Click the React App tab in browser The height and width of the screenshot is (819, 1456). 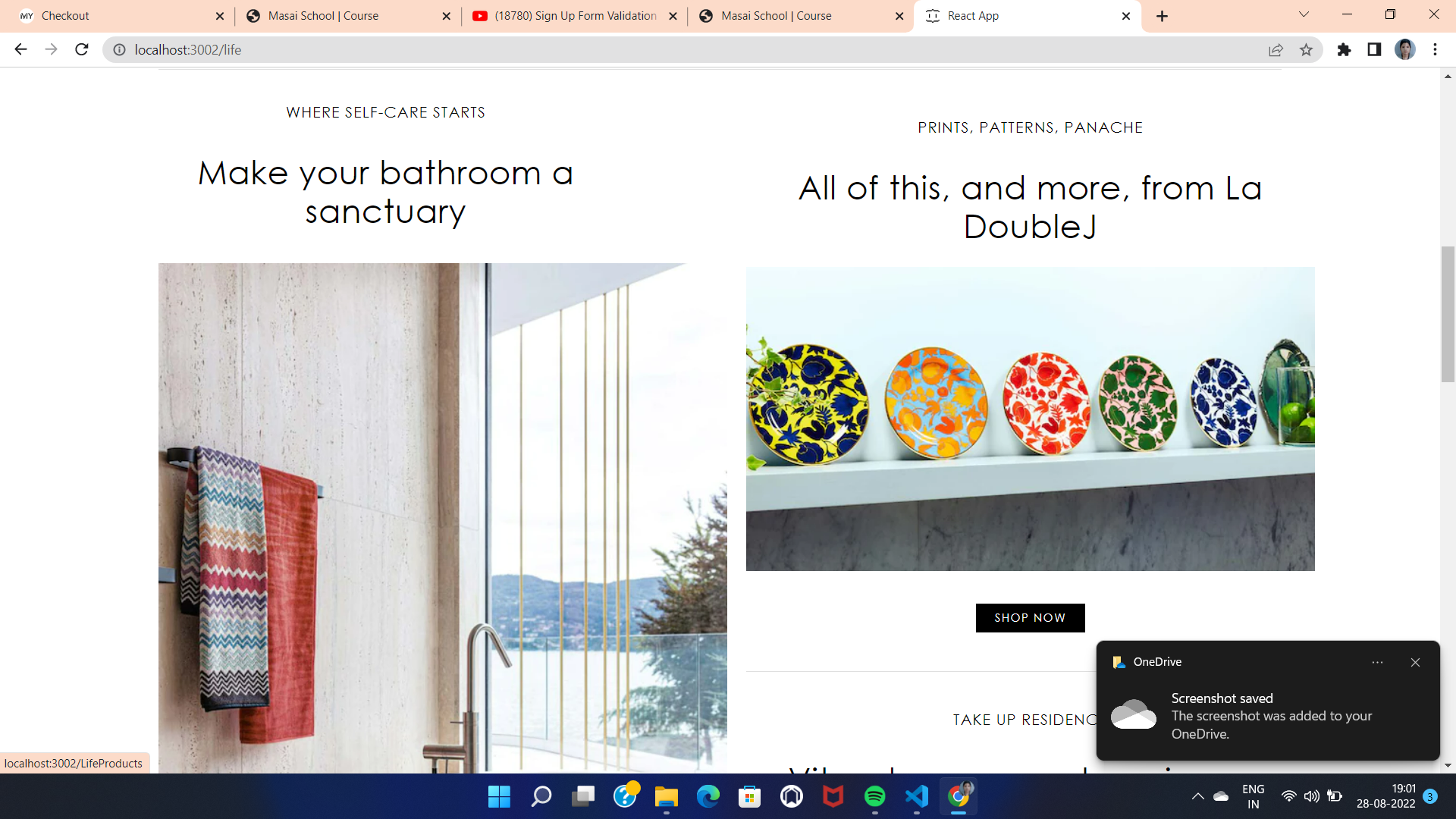pyautogui.click(x=1025, y=16)
